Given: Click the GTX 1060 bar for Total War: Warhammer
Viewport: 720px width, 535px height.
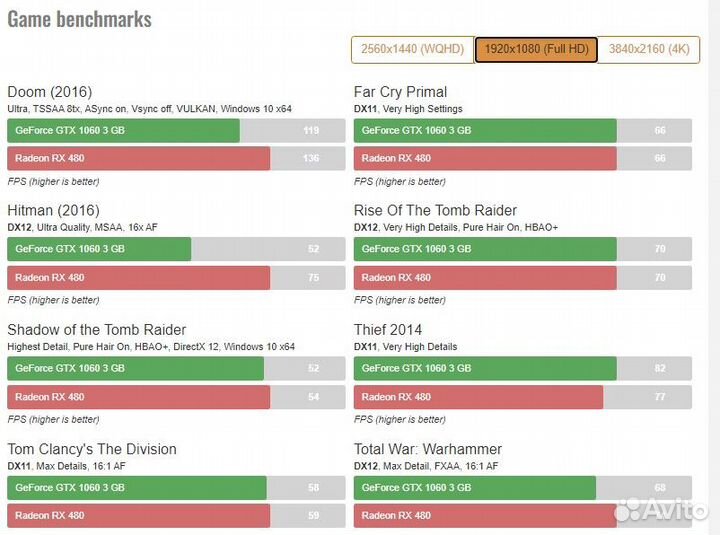Looking at the screenshot, I should [474, 487].
